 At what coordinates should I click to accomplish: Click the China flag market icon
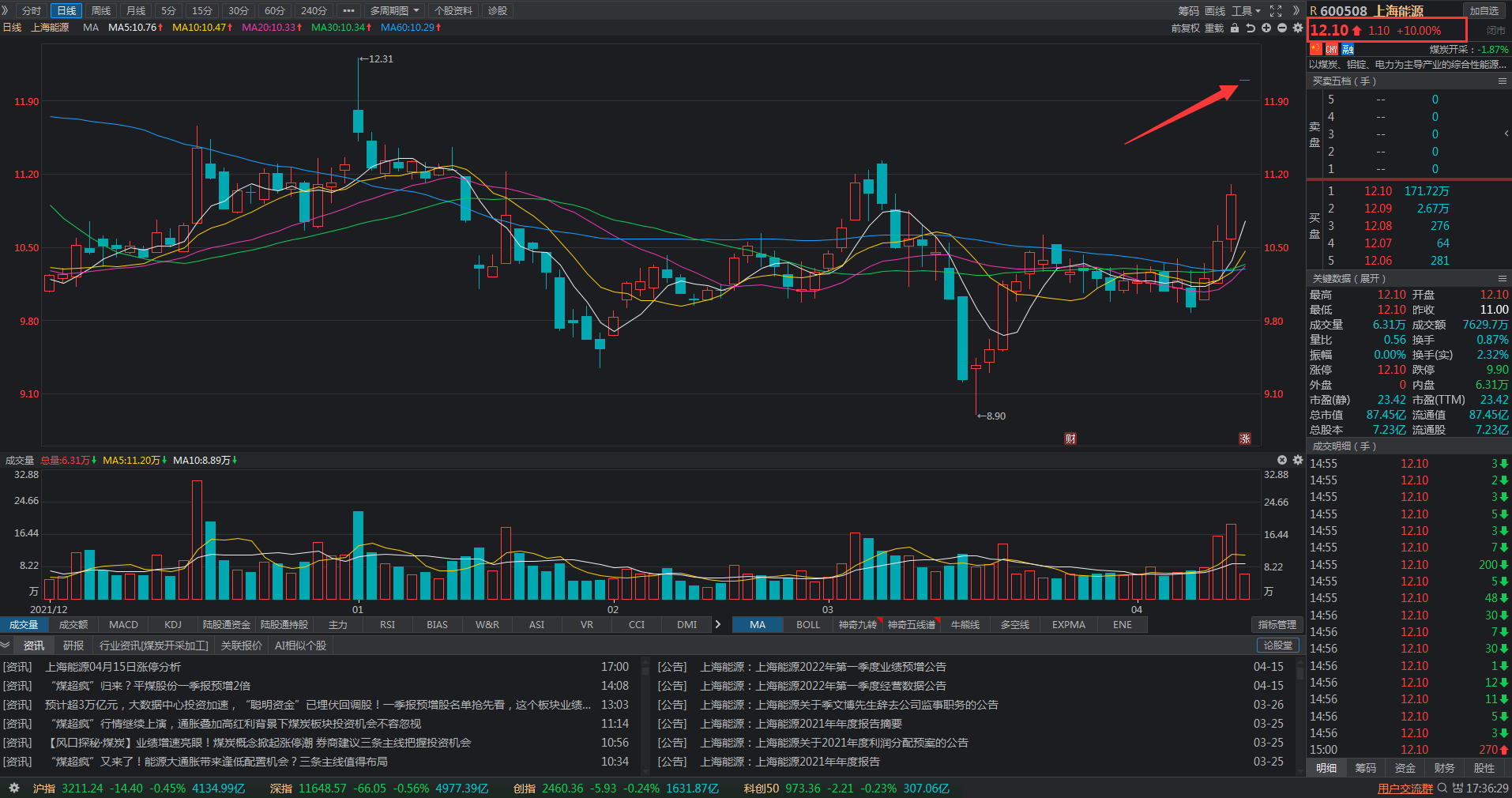coord(1315,49)
